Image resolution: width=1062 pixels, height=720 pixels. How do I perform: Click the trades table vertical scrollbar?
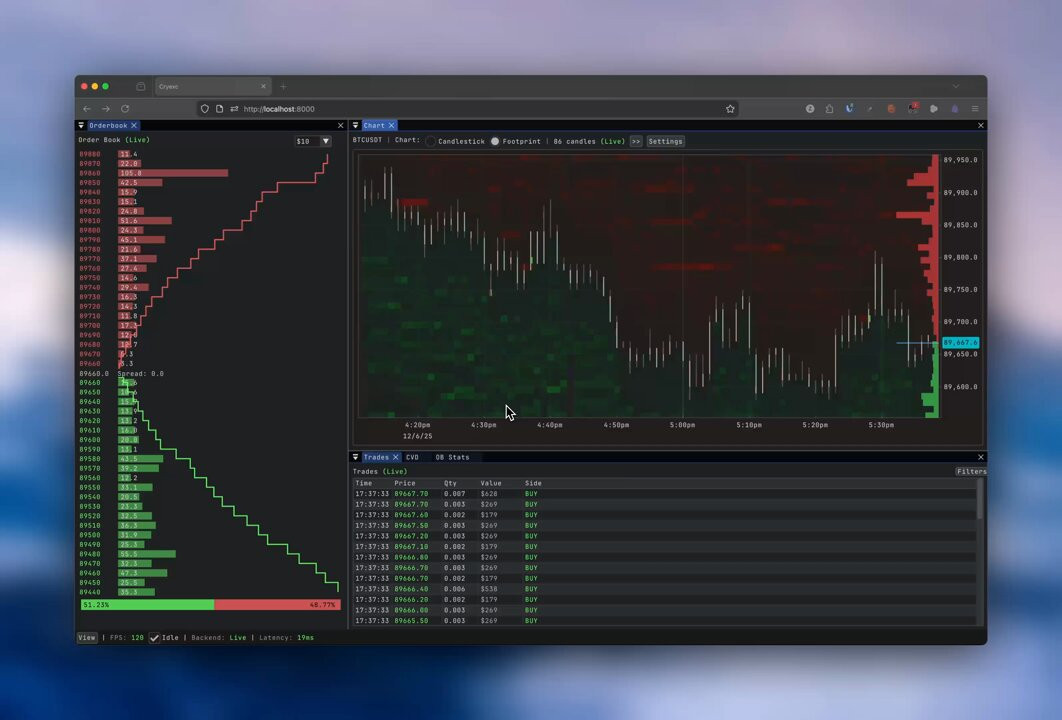coord(979,499)
